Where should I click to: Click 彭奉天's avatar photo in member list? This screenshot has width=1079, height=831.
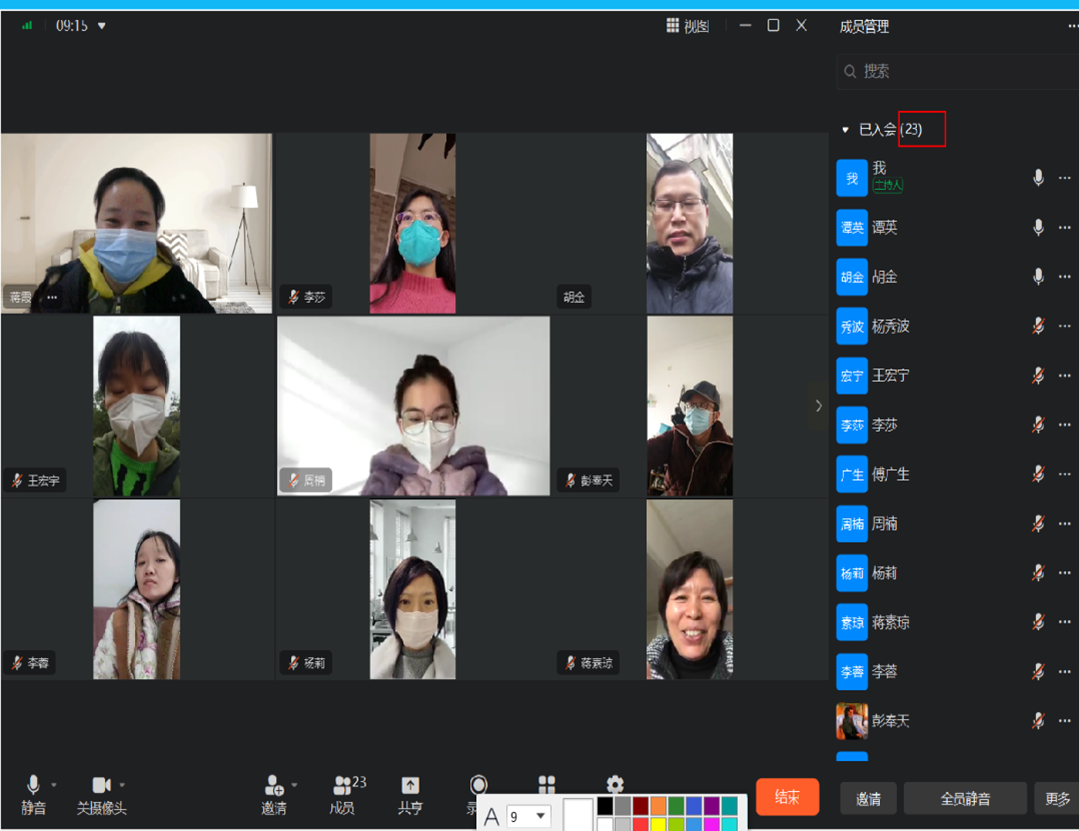(852, 721)
